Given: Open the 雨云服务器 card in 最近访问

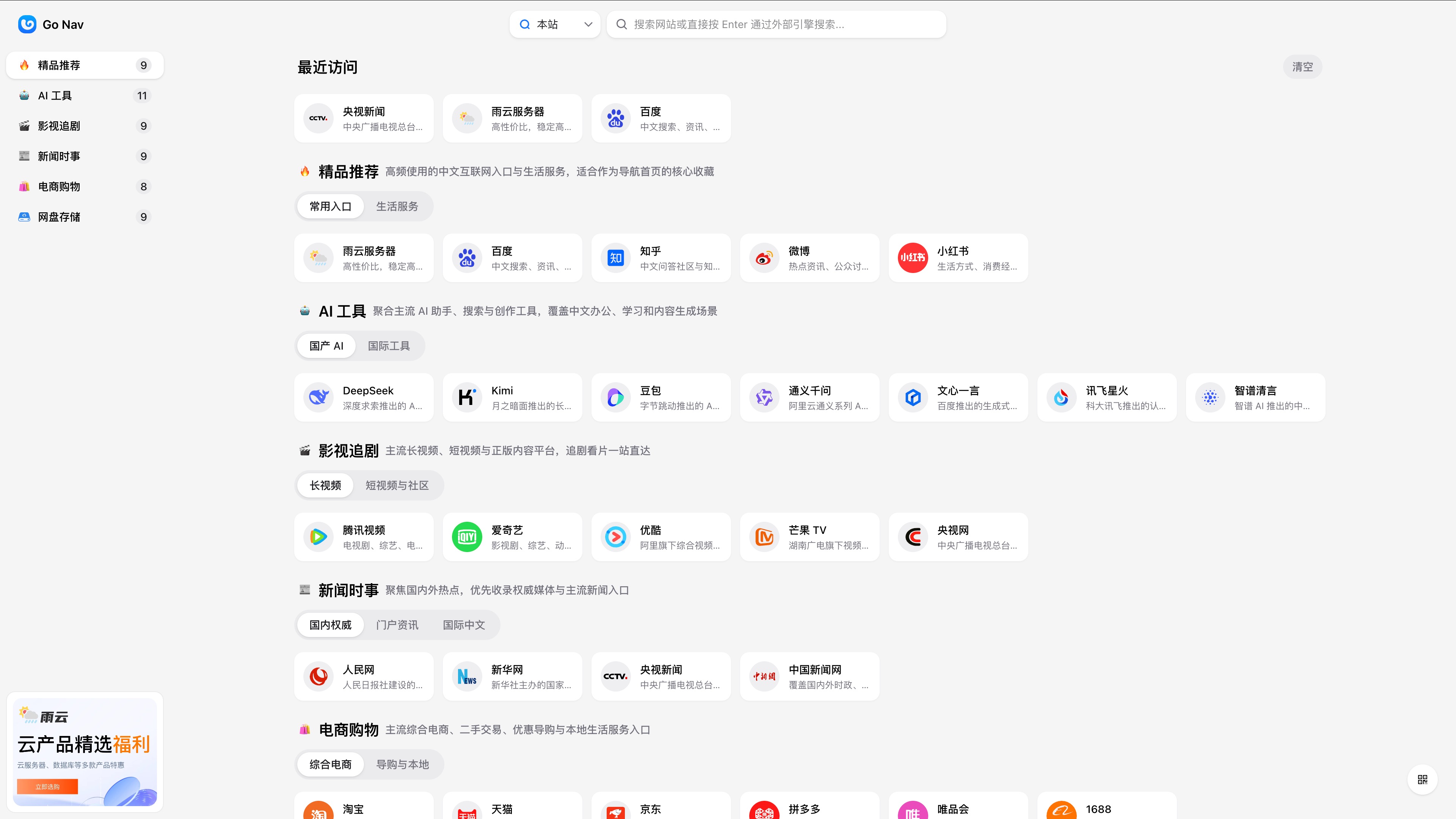Looking at the screenshot, I should pyautogui.click(x=513, y=118).
